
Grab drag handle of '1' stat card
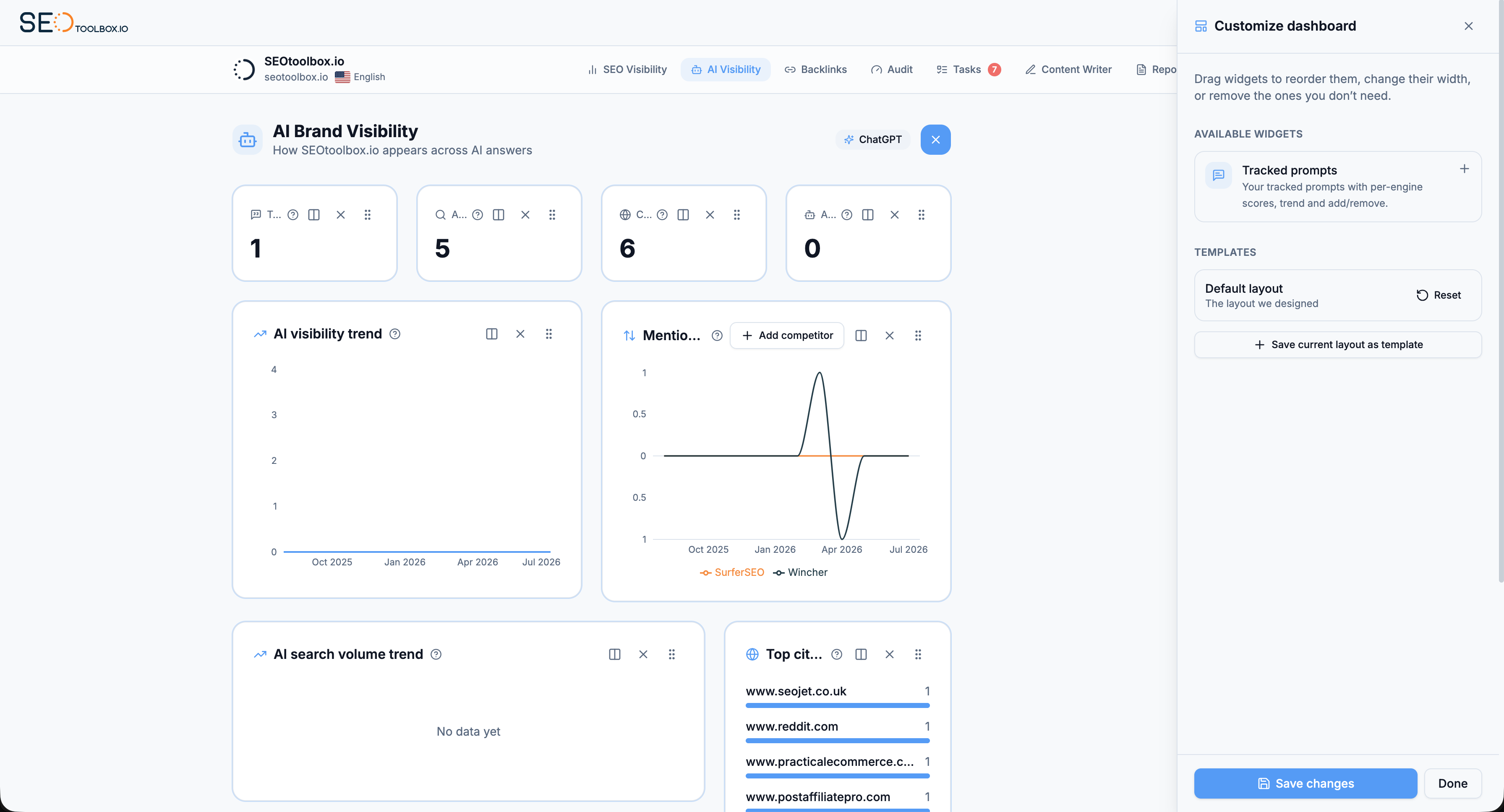coord(368,215)
